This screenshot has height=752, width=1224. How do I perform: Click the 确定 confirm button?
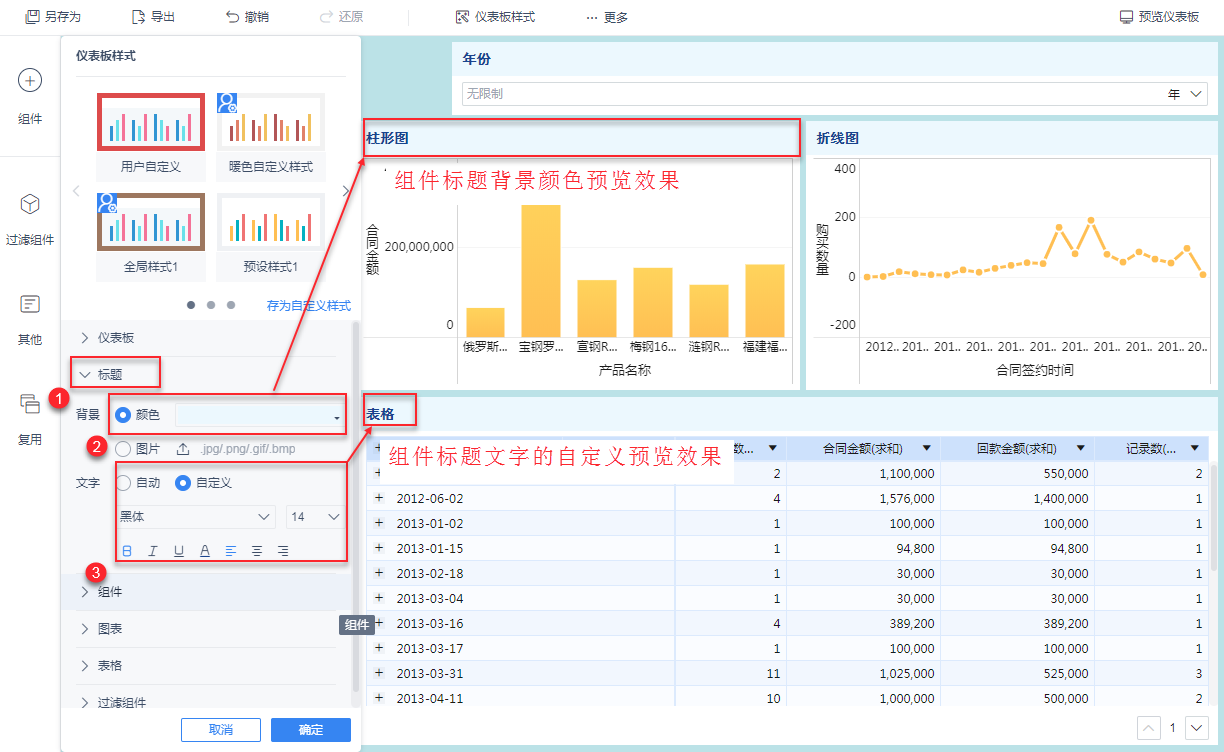(x=311, y=730)
